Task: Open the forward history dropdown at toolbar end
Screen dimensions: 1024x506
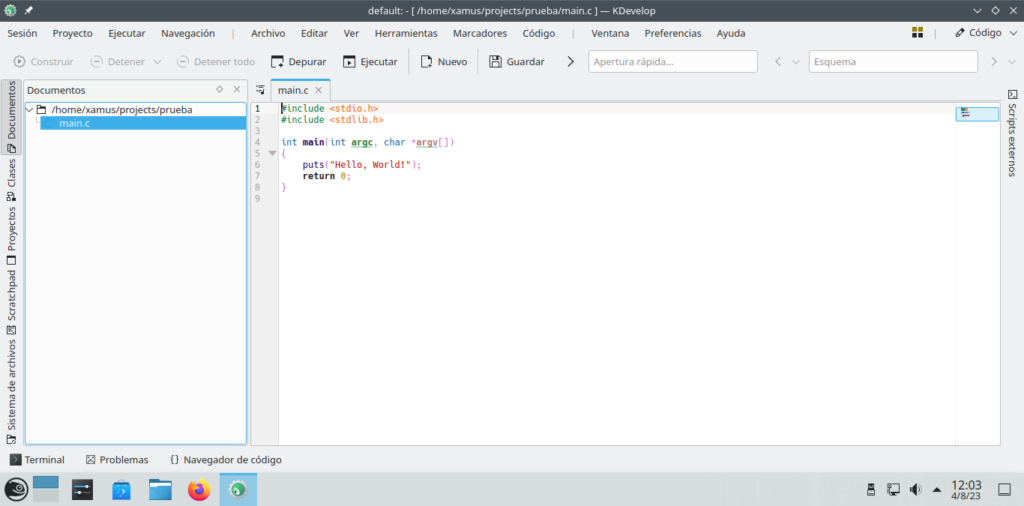Action: click(x=1012, y=61)
